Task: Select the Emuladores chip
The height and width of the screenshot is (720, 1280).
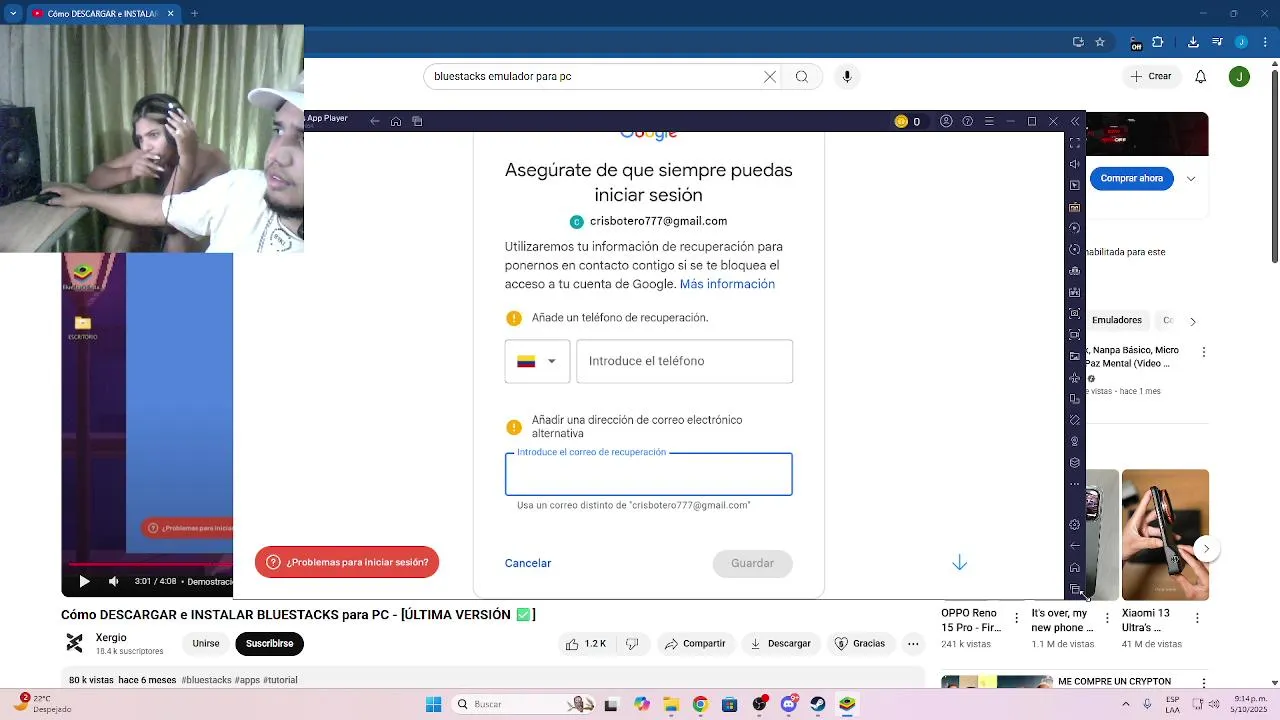Action: [x=1117, y=321]
